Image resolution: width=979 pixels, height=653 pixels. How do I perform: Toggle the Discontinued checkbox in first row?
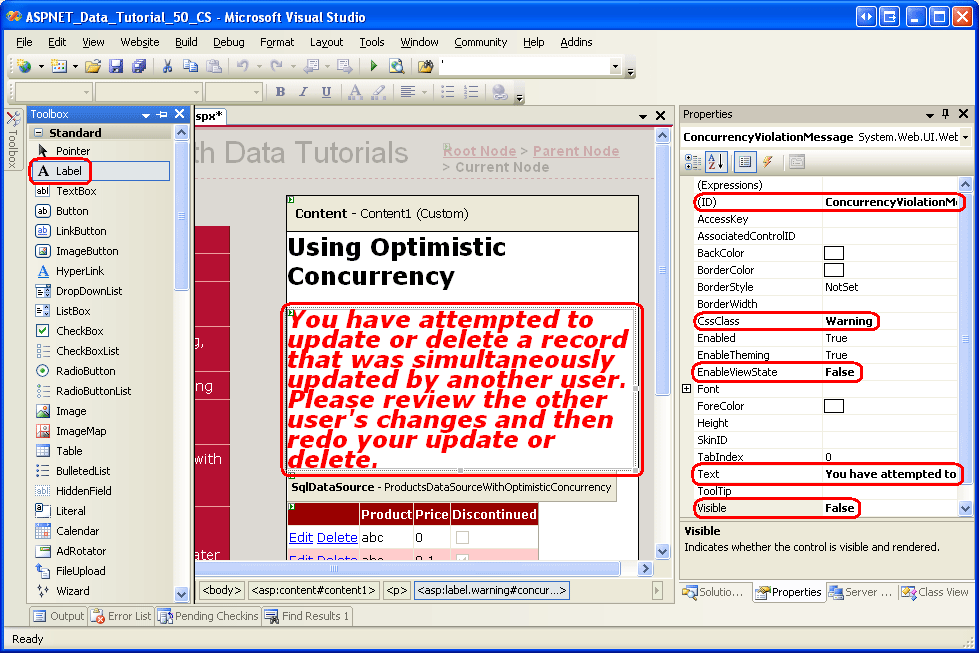pos(462,538)
